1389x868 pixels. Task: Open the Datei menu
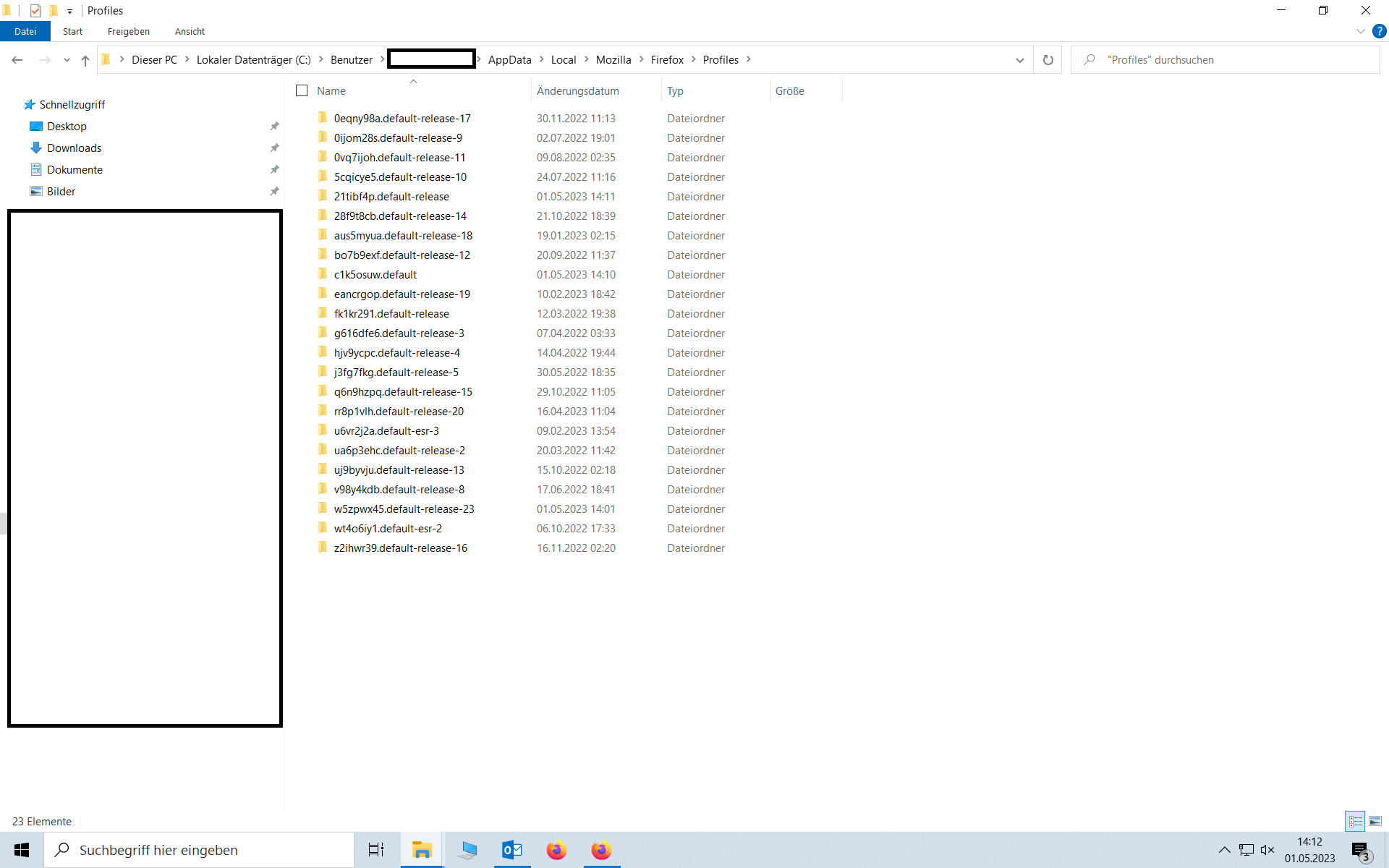click(x=25, y=31)
